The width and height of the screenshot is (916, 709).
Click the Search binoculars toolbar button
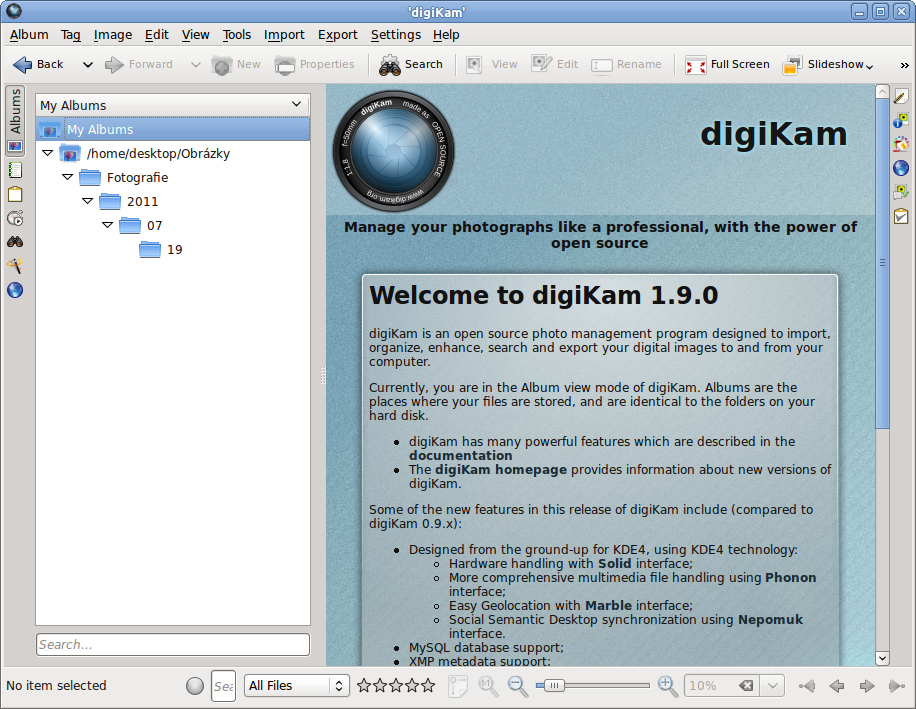pyautogui.click(x=411, y=64)
